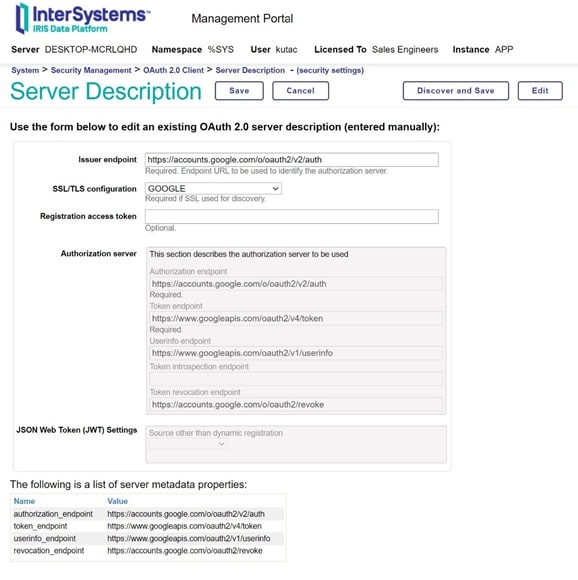The width and height of the screenshot is (578, 580).
Task: Click the DESKTOP-MCRLQHD server name
Action: [91, 50]
